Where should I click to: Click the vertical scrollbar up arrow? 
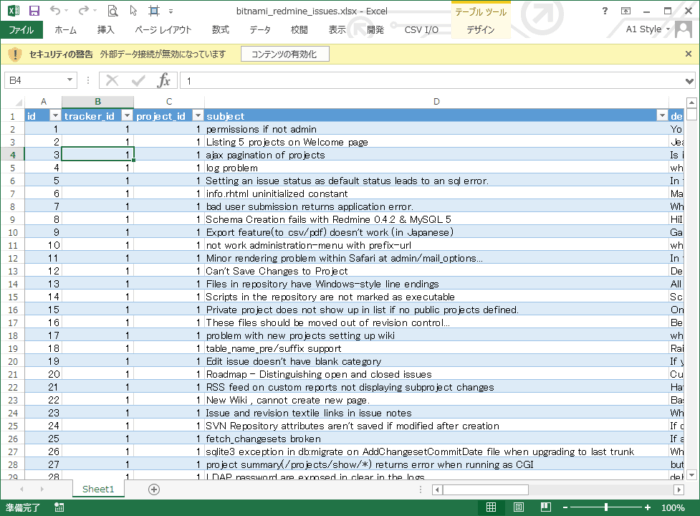[691, 103]
